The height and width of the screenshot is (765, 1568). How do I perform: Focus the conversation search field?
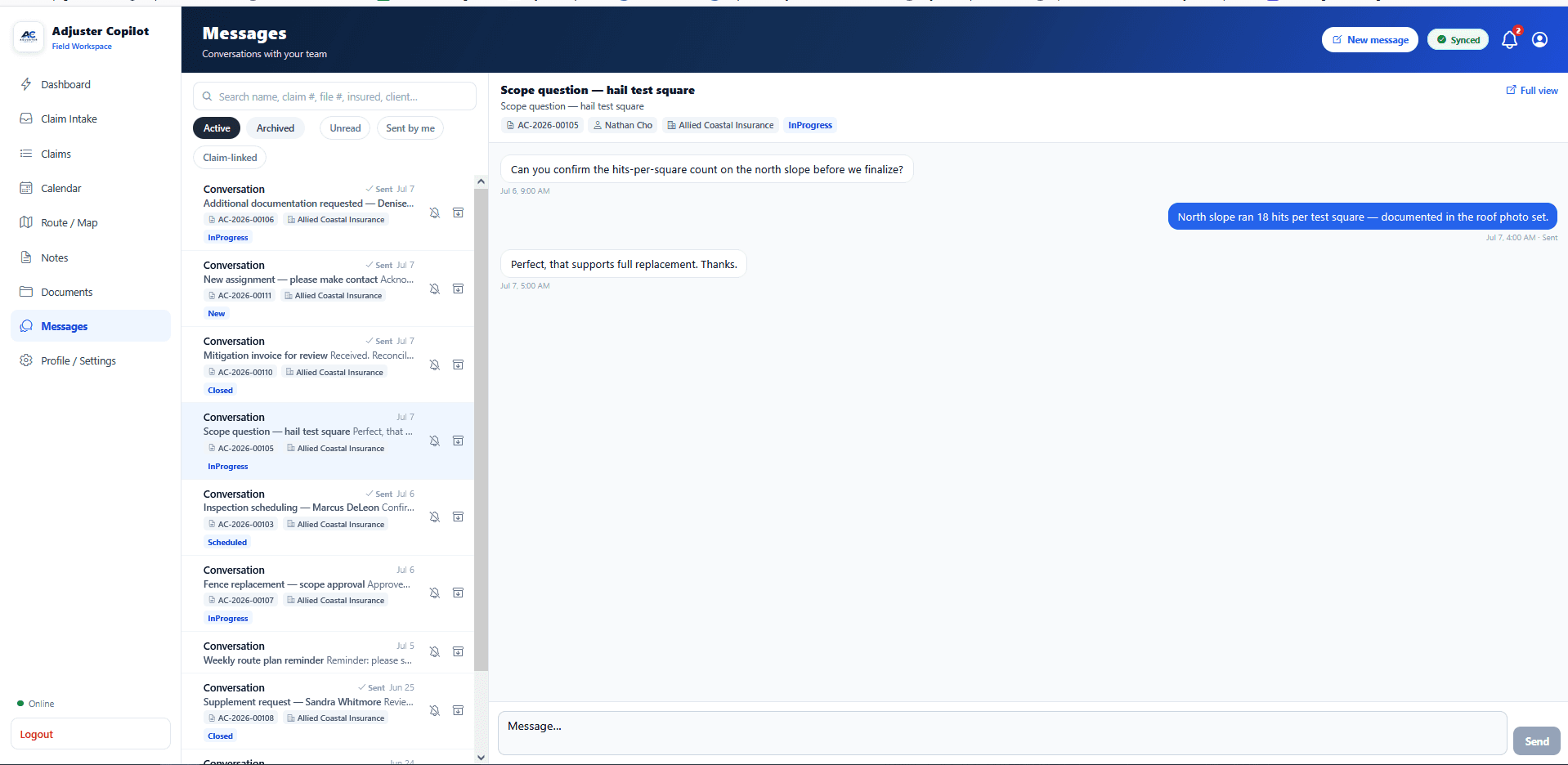tap(334, 96)
